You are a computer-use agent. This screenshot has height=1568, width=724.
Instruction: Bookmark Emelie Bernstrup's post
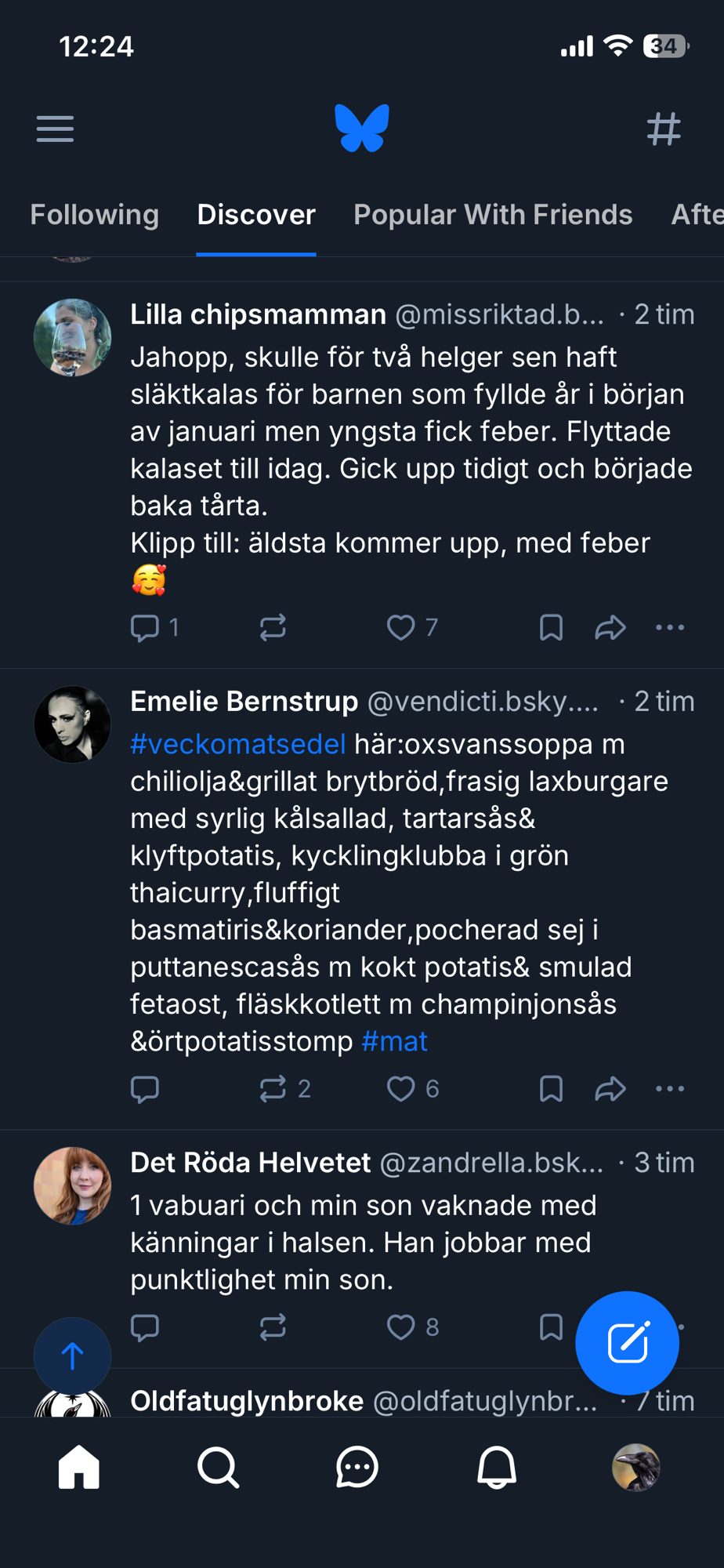coord(551,1088)
